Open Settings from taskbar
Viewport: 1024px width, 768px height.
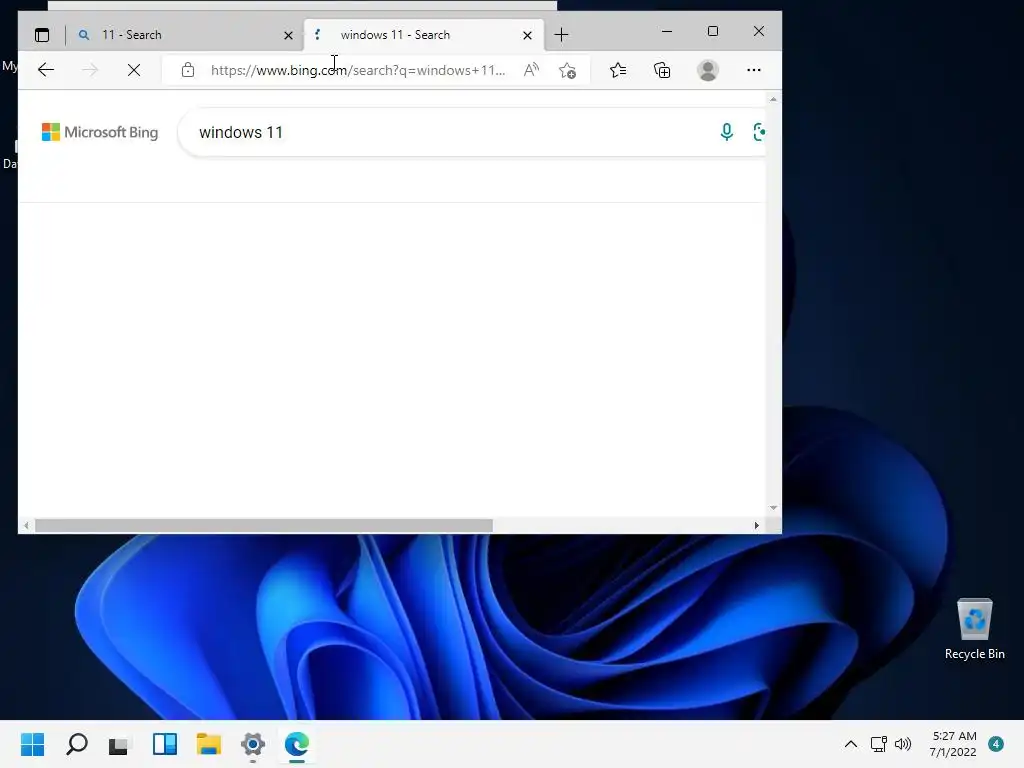253,744
